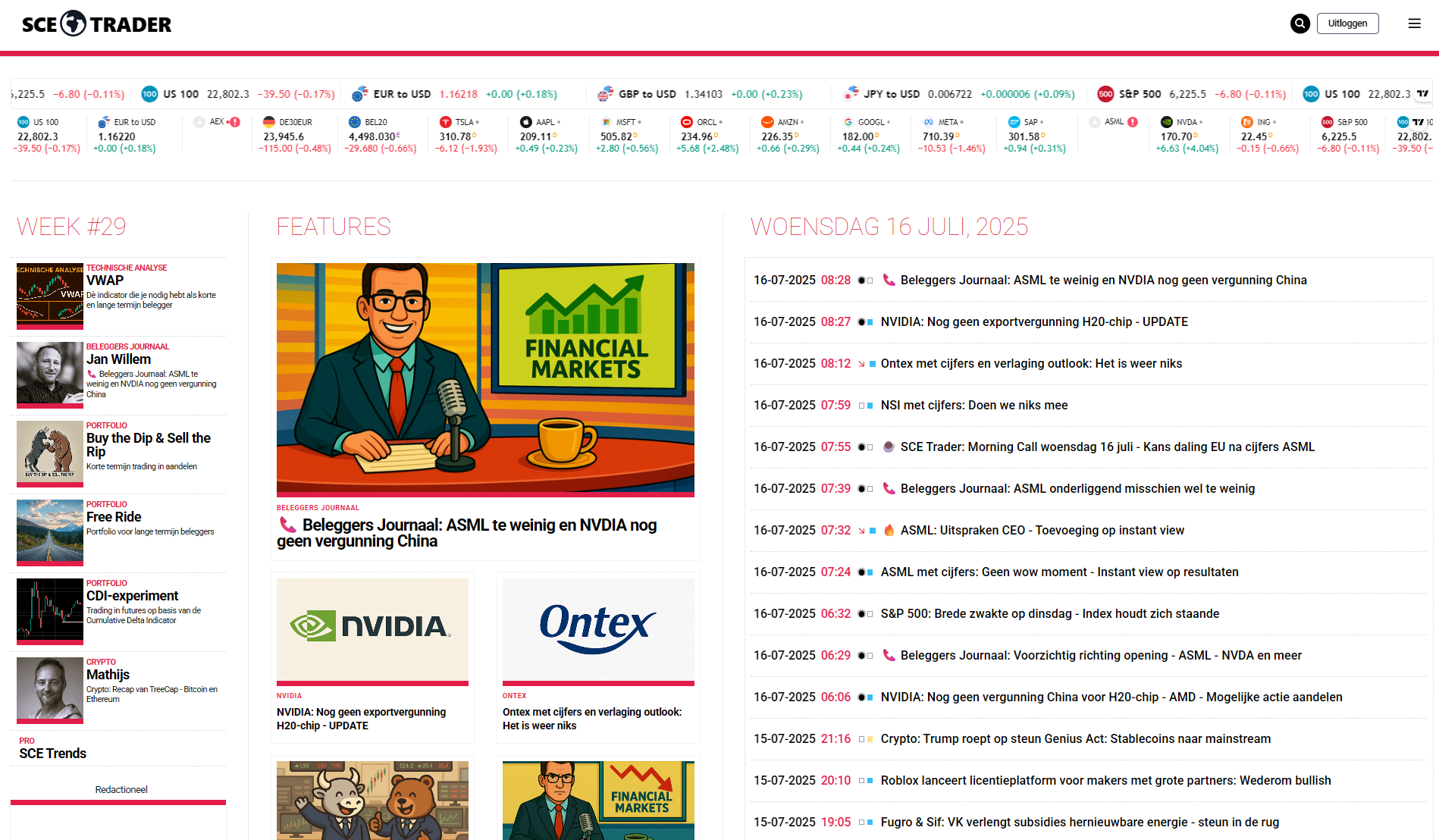Open NVIDIA exportvergunning H20-chip UPDATE card title

[x=361, y=719]
